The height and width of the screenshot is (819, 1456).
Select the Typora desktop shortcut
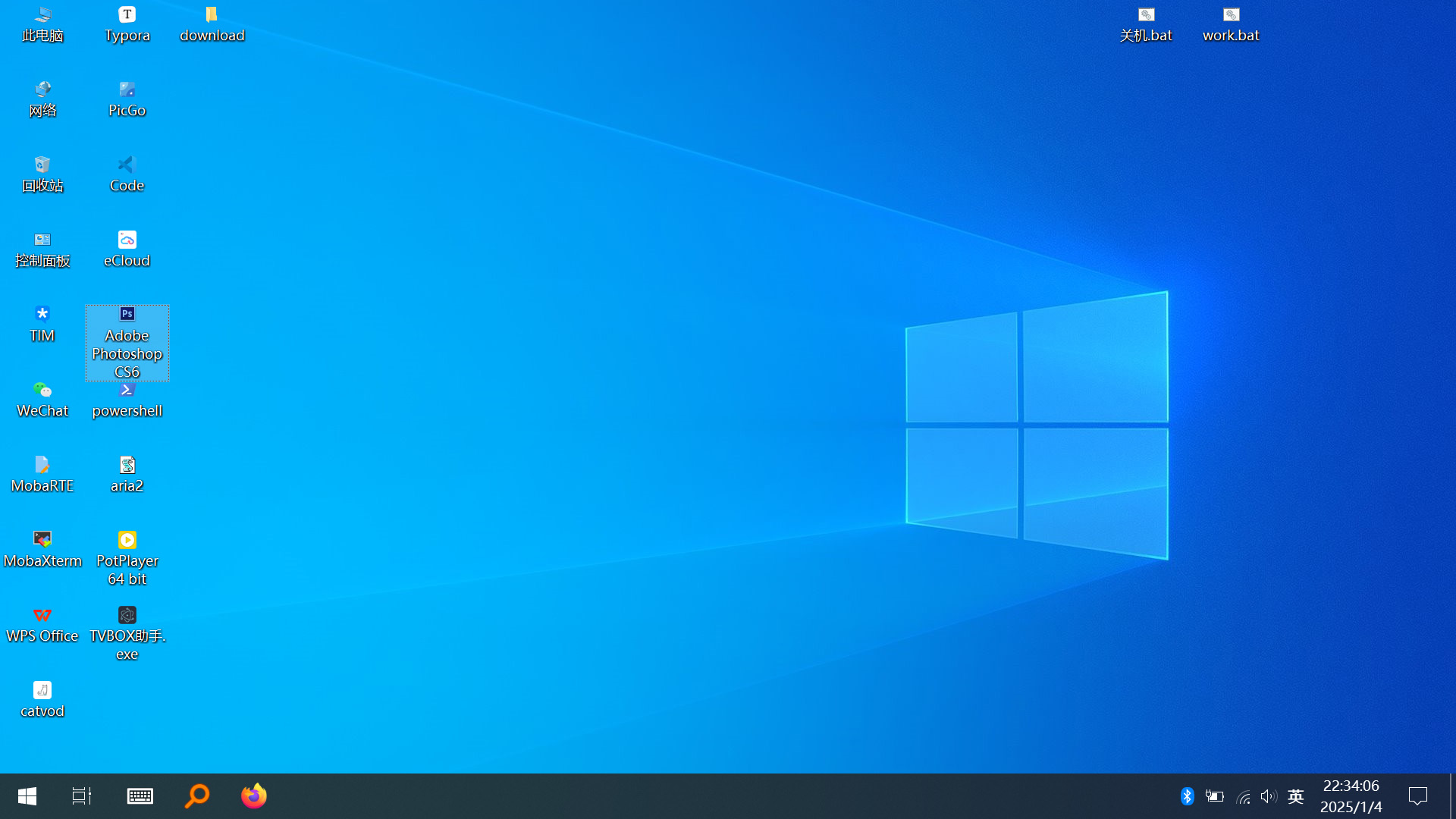click(x=127, y=24)
